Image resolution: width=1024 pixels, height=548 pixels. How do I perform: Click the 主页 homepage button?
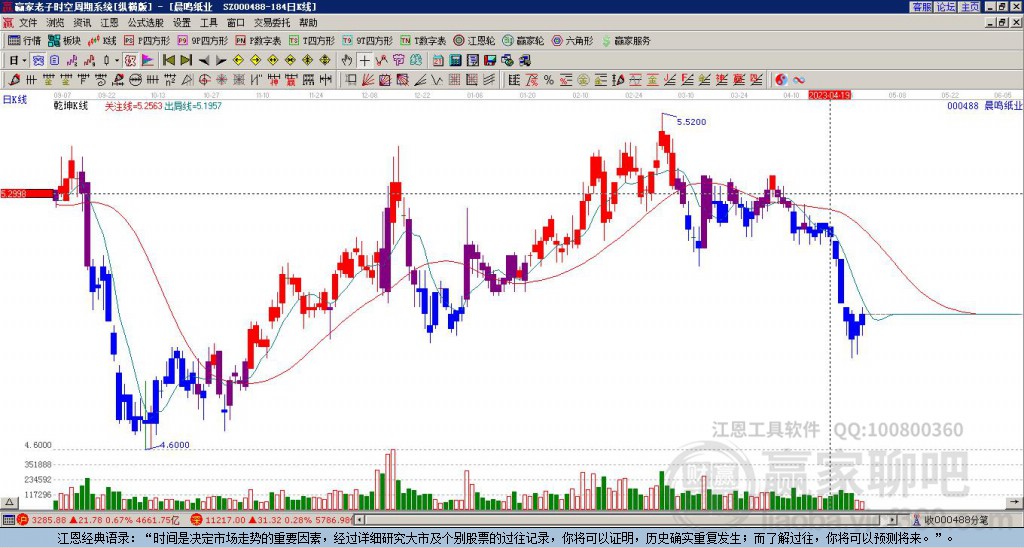[970, 7]
